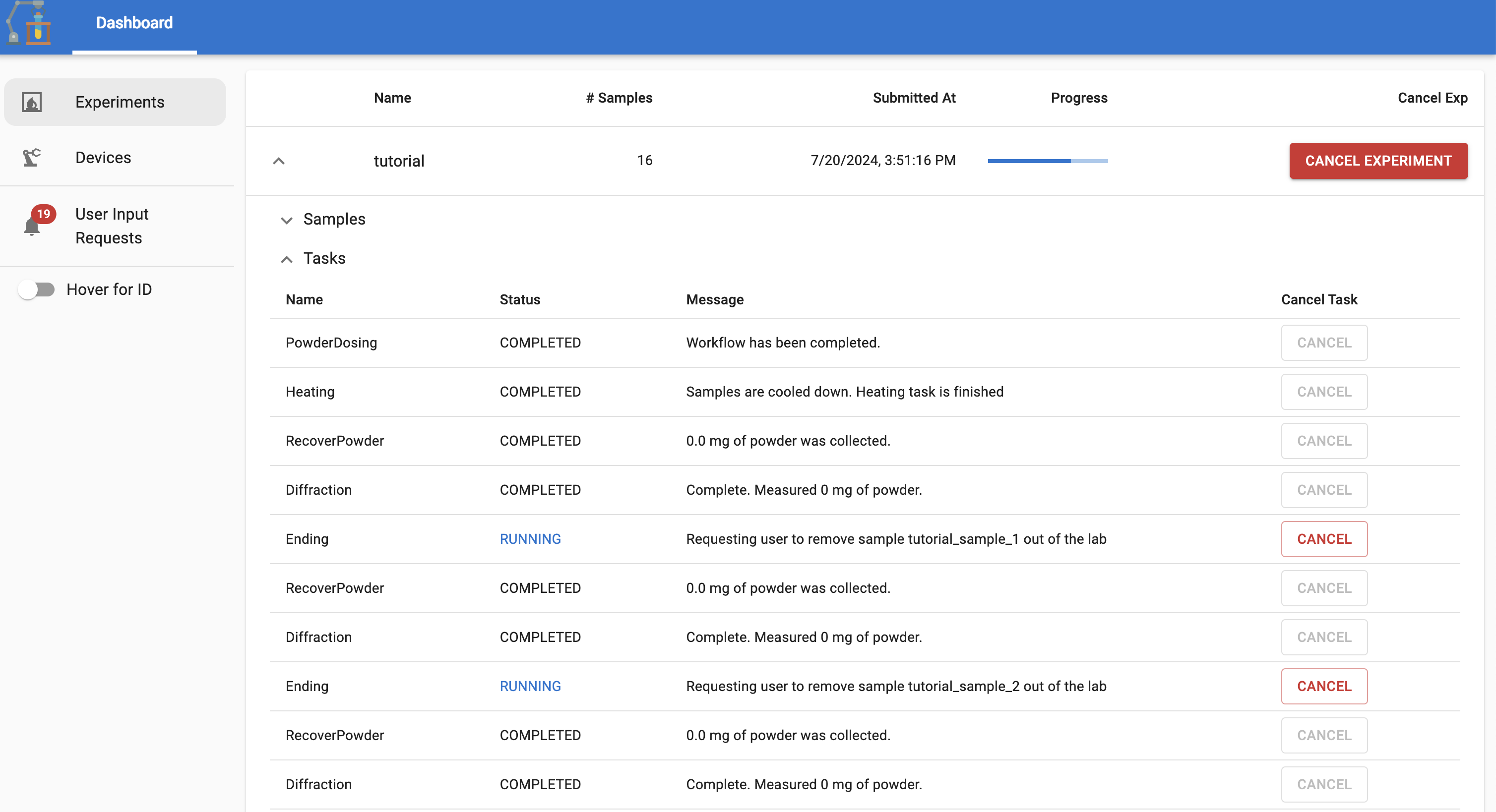
Task: Cancel the Ending task for tutorial_sample_2
Action: (x=1324, y=686)
